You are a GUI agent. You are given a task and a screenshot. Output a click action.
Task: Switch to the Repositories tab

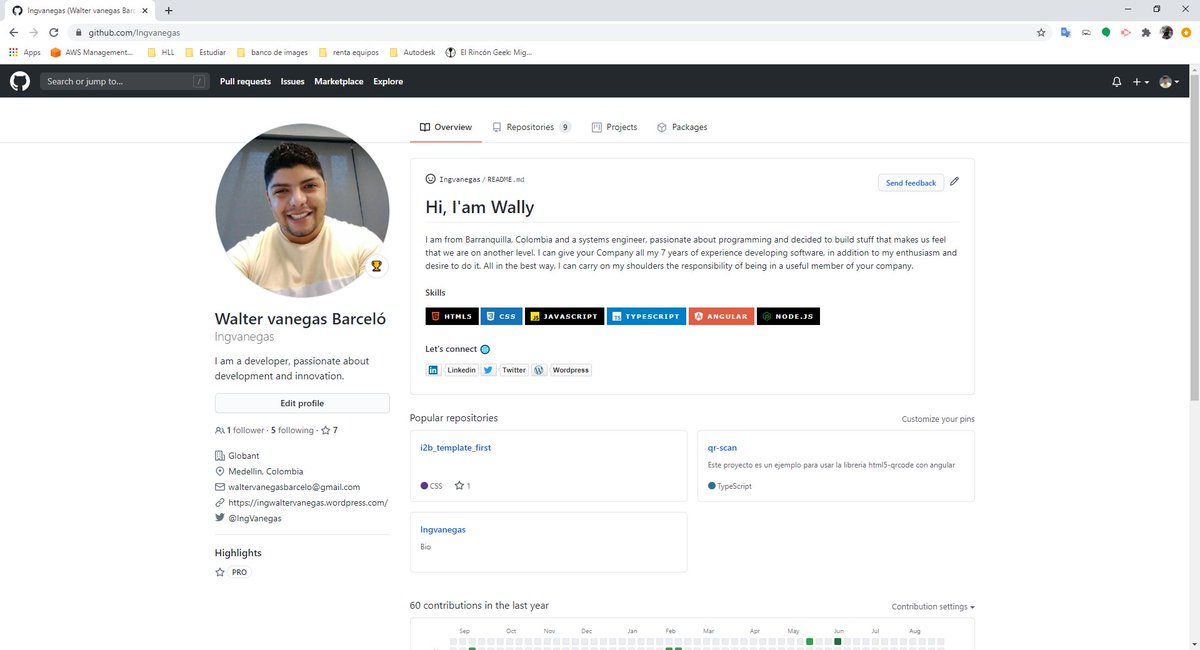pyautogui.click(x=532, y=127)
